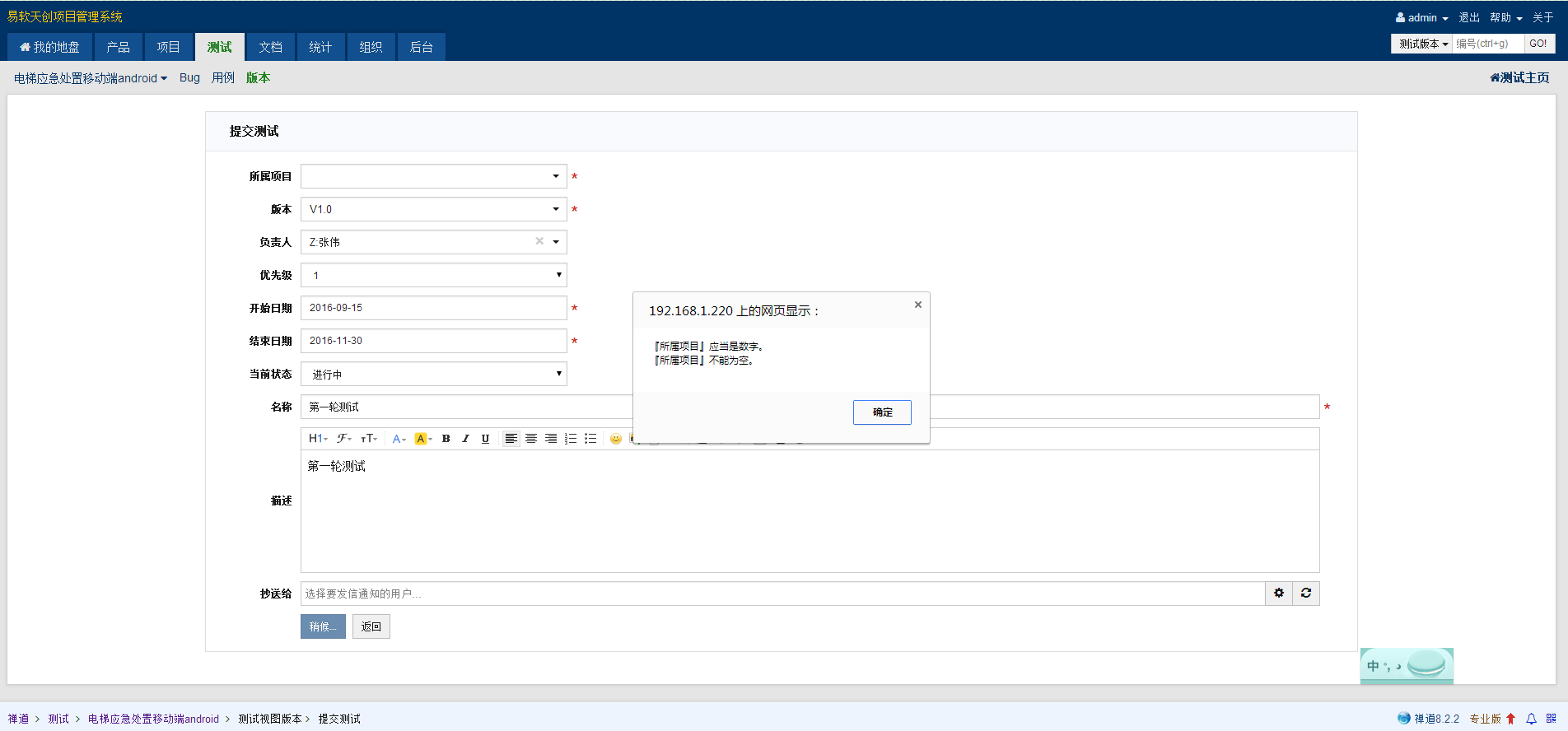Expand the 负责人 owner dropdown arrow
This screenshot has width=1568, height=731.
click(556, 242)
